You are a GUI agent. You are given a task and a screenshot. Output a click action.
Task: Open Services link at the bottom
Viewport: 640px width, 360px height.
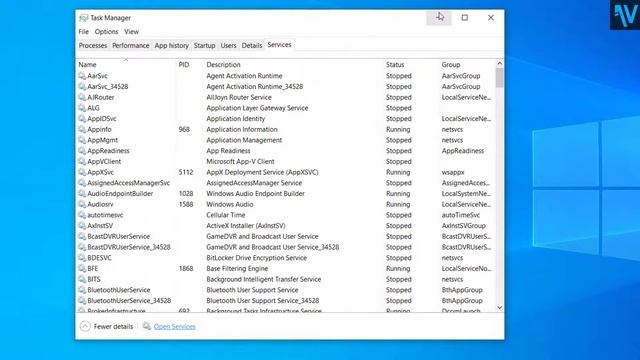[175, 327]
